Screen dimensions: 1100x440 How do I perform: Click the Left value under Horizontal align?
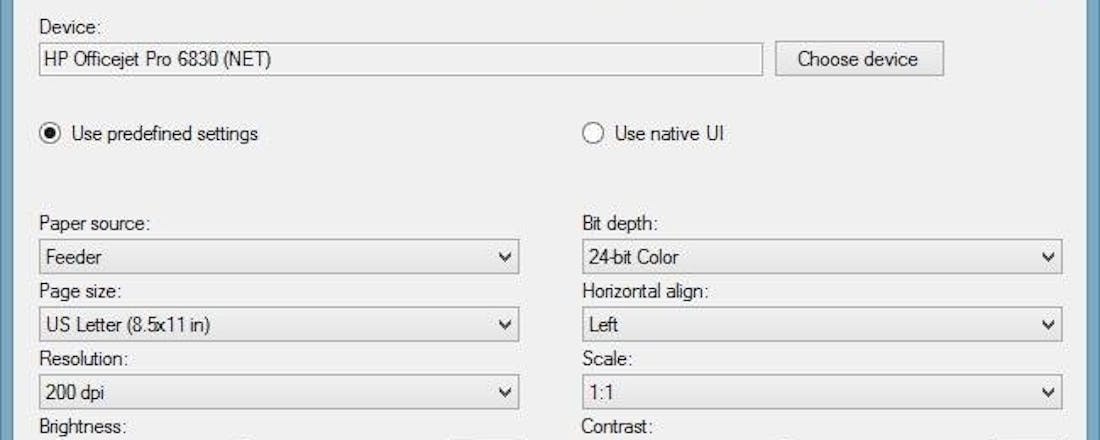point(603,324)
